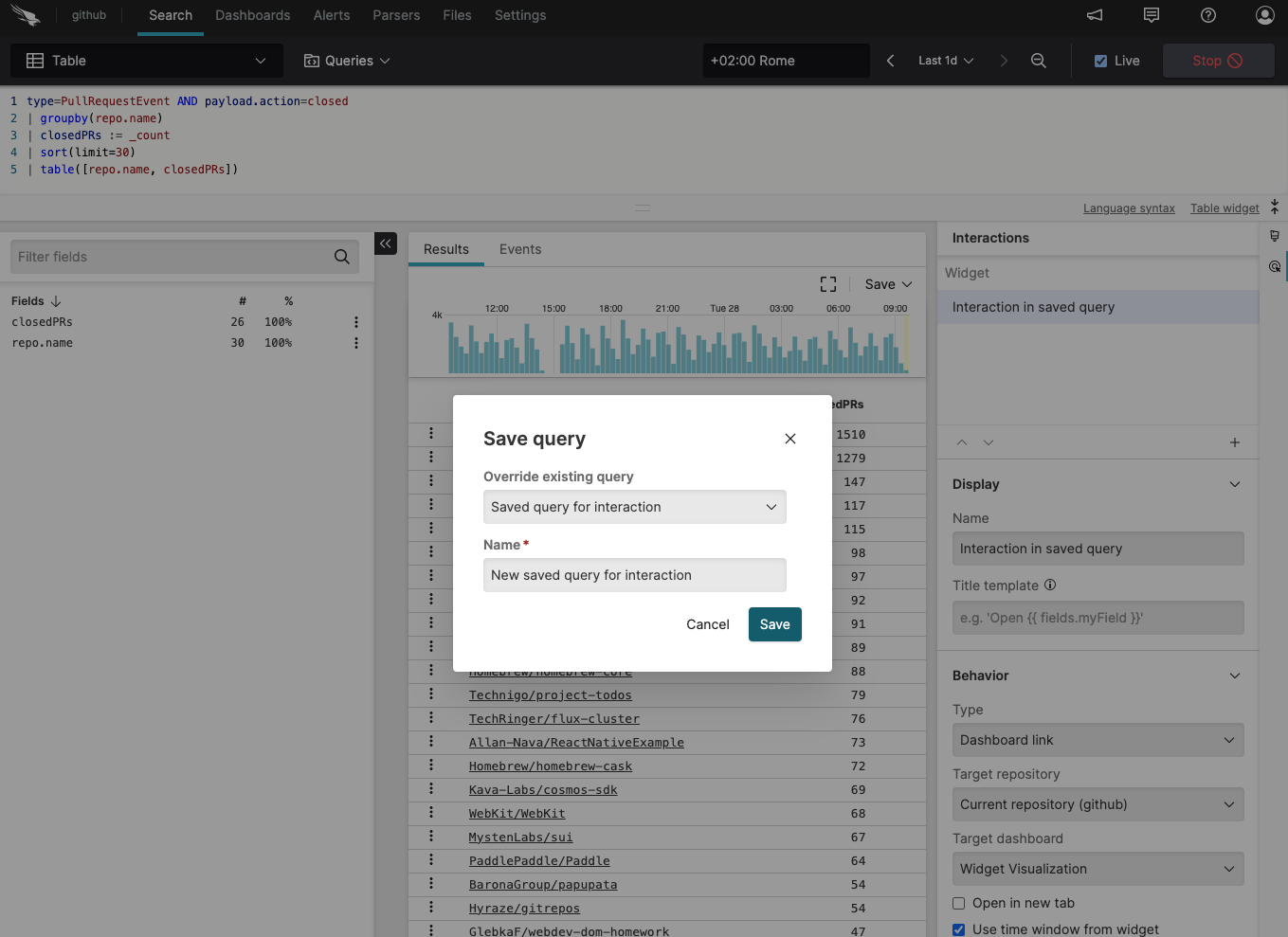The height and width of the screenshot is (937, 1288).
Task: Collapse the fields panel with double-chevron icon
Action: [385, 243]
